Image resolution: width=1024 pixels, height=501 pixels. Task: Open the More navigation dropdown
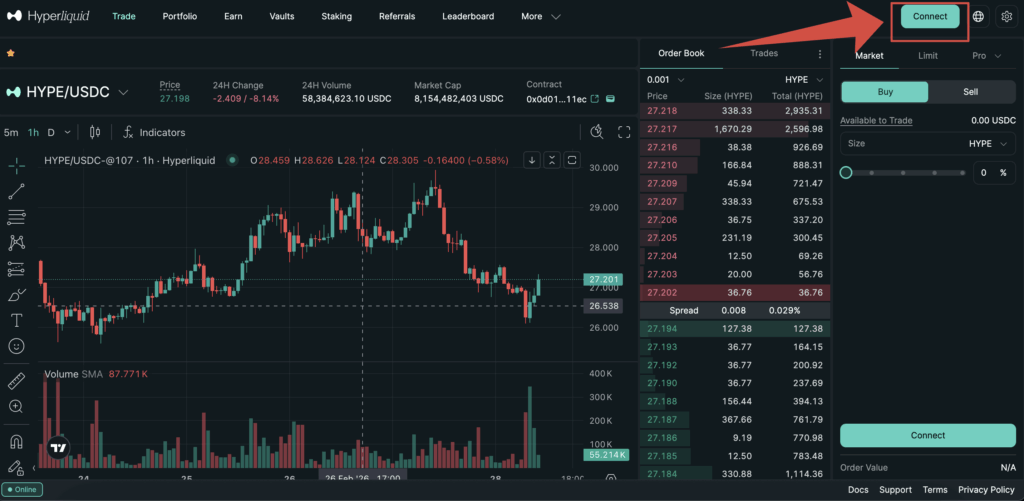click(x=538, y=17)
